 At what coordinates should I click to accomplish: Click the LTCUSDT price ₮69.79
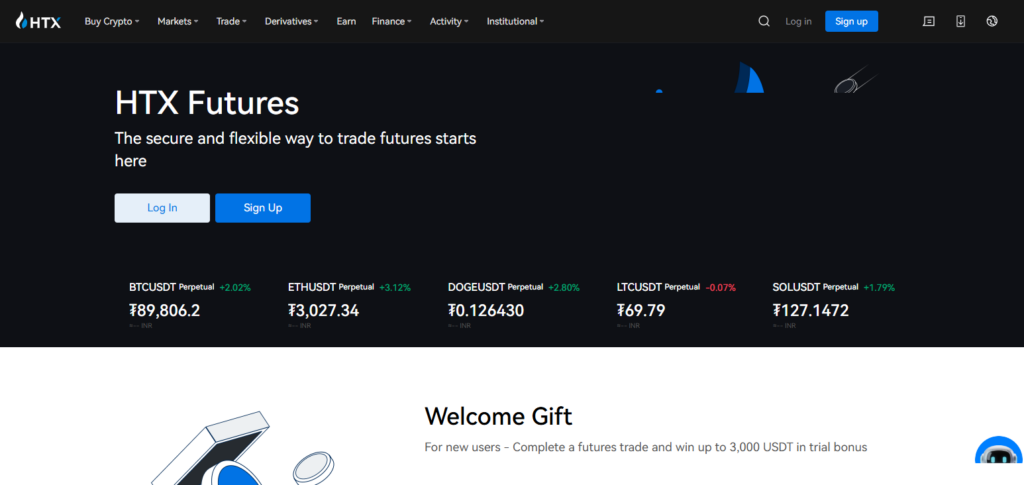pyautogui.click(x=641, y=310)
